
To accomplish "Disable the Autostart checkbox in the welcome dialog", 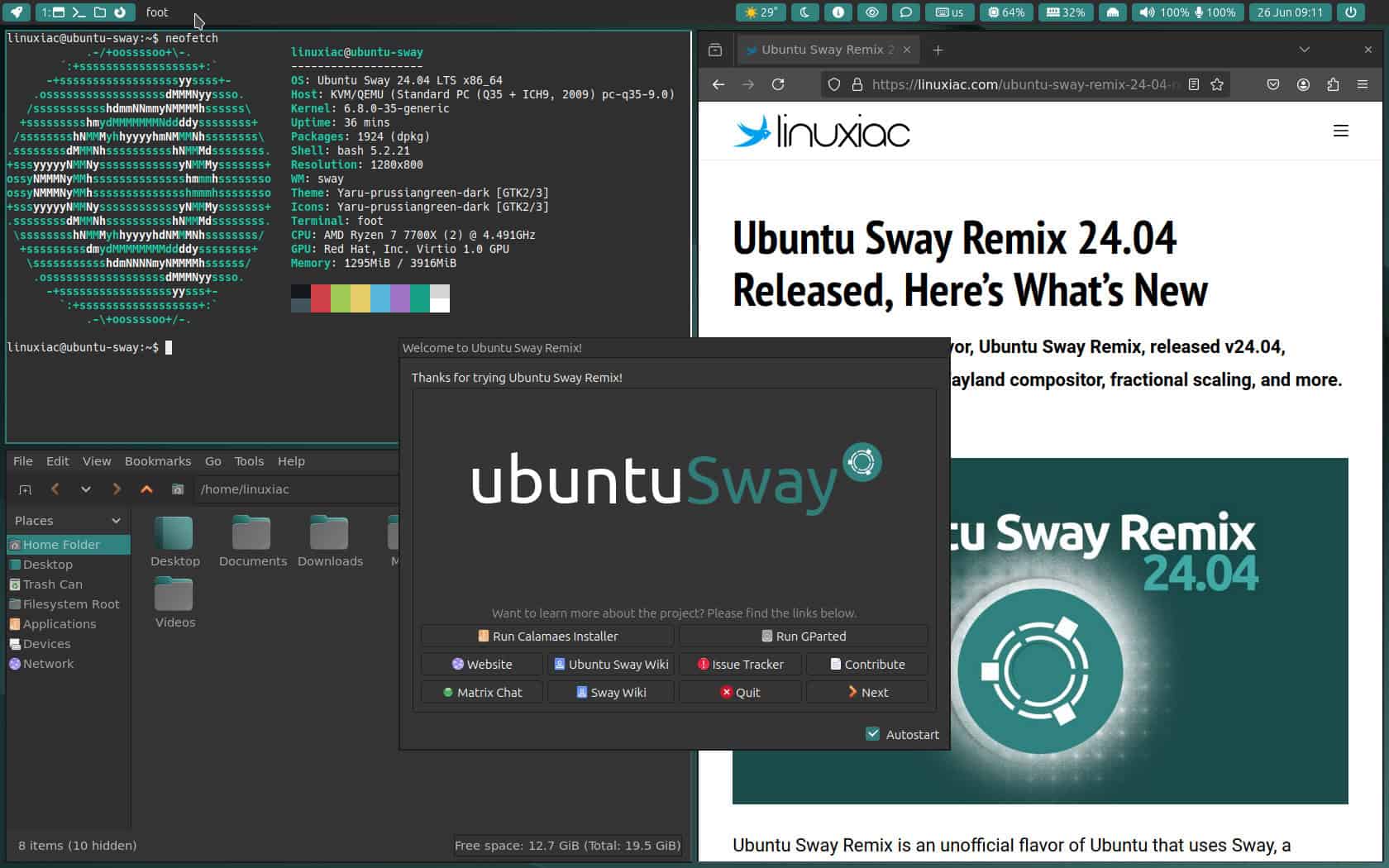I will tap(873, 734).
